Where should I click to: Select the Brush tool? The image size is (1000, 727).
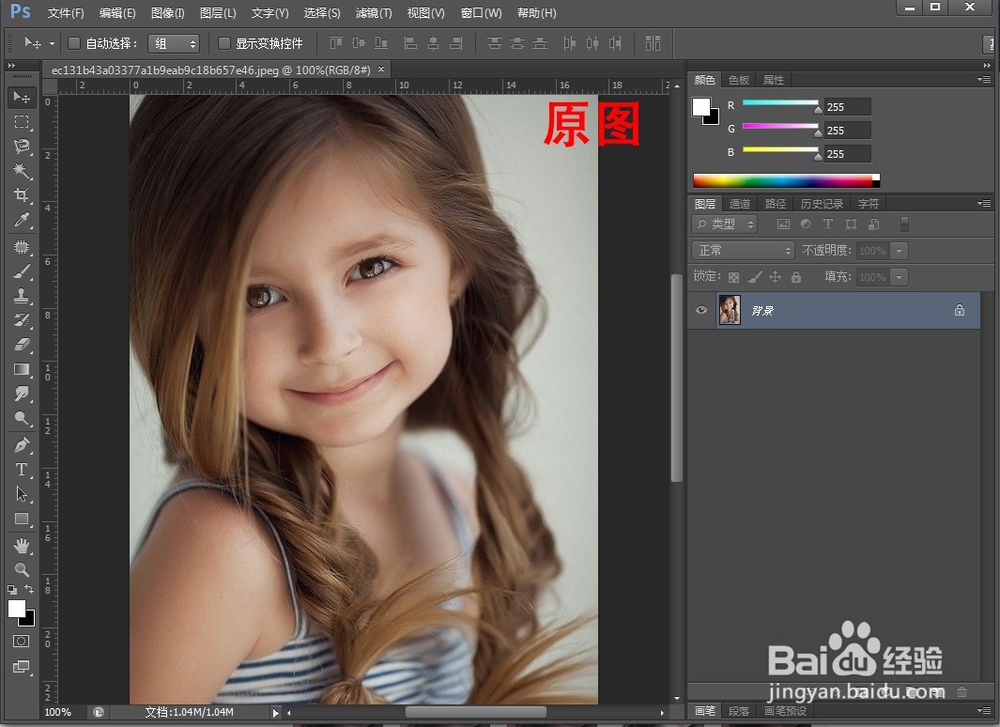pyautogui.click(x=21, y=272)
